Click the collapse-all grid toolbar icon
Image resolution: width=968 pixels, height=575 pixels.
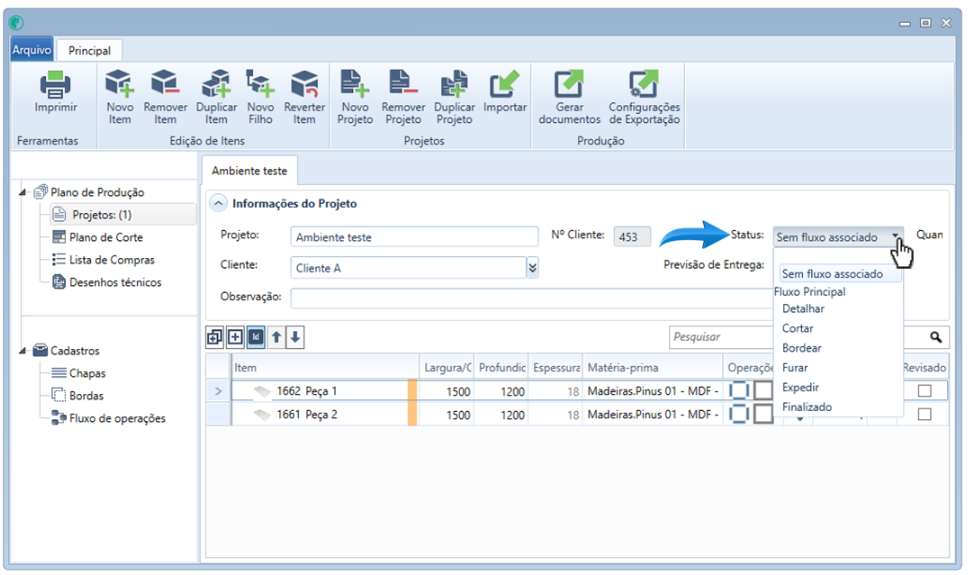(x=215, y=337)
